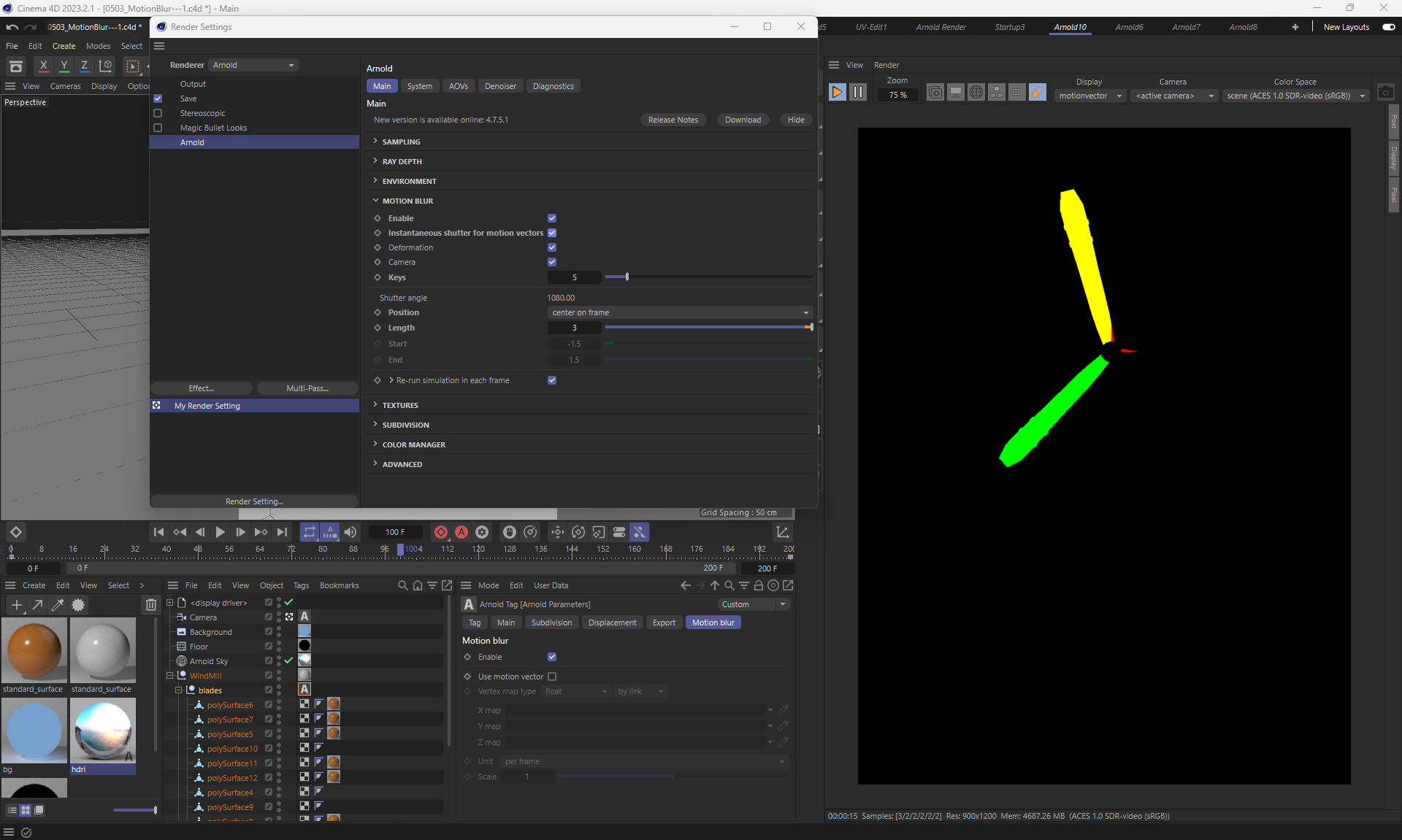Viewport: 1402px width, 840px height.
Task: Pause the IPR render
Action: coord(858,93)
